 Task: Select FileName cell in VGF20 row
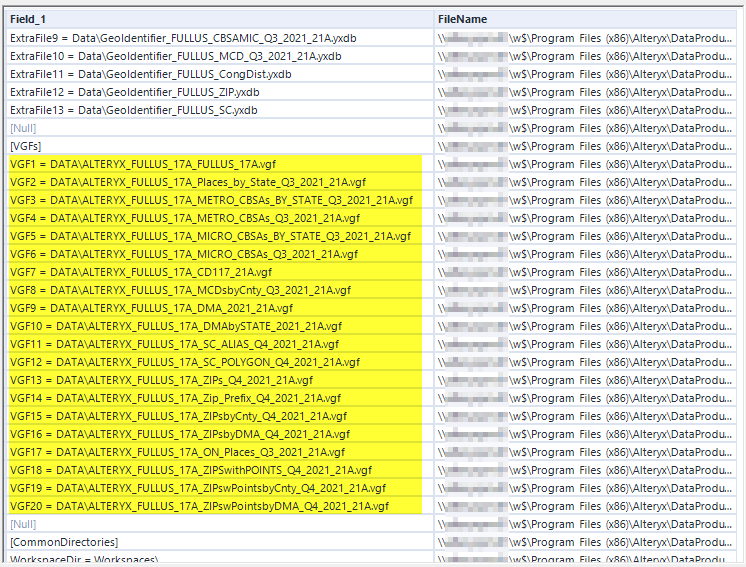pos(585,506)
